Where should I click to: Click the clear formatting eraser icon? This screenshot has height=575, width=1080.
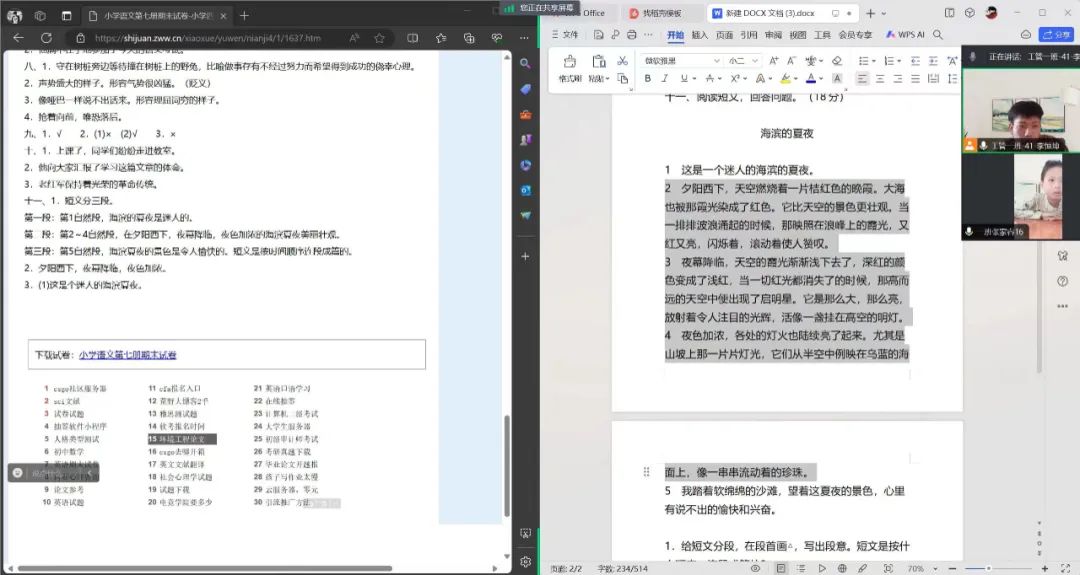pyautogui.click(x=837, y=61)
